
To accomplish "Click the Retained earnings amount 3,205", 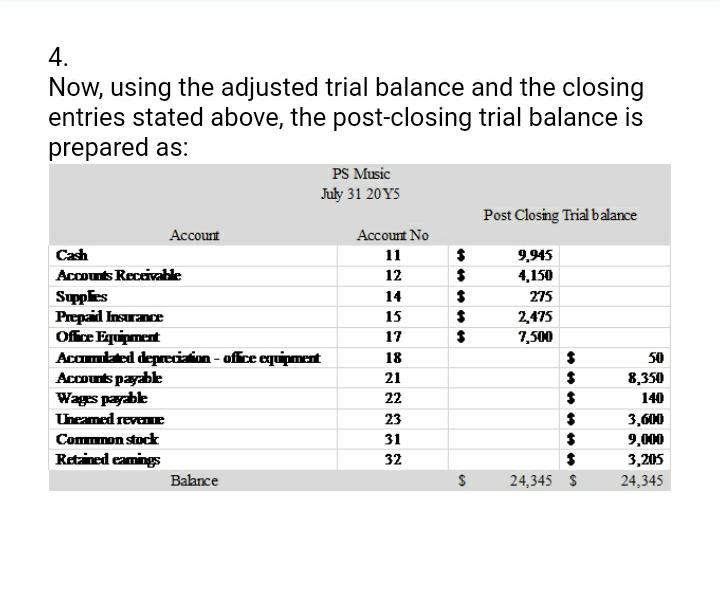I will 645,460.
